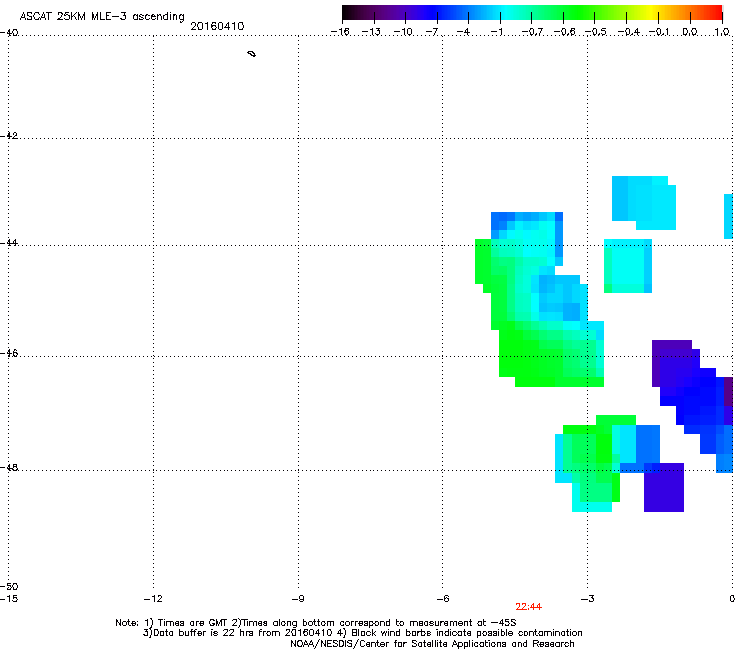Click the -4 colorbar tick label
The height and width of the screenshot is (650, 740).
click(x=463, y=32)
